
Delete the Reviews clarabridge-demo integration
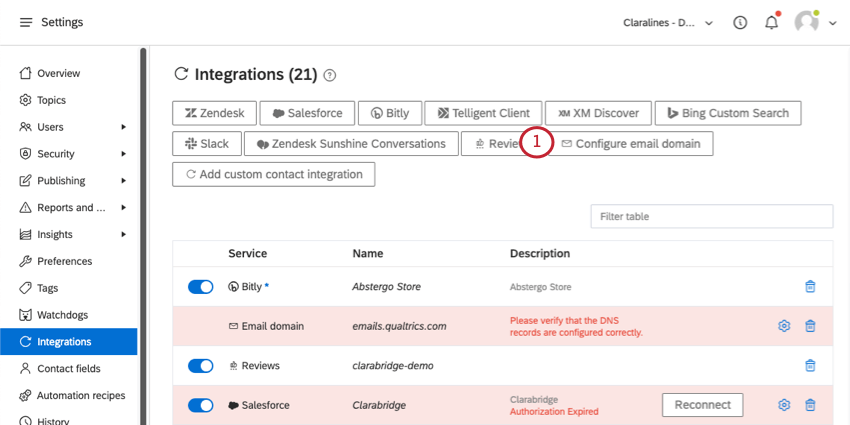[x=810, y=365]
